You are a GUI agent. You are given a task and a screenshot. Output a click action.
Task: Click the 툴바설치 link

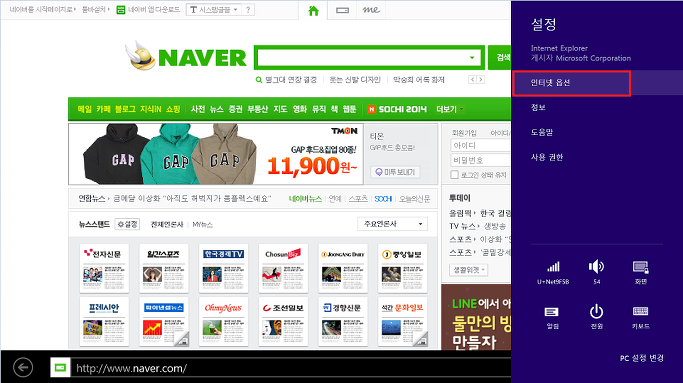[x=94, y=10]
